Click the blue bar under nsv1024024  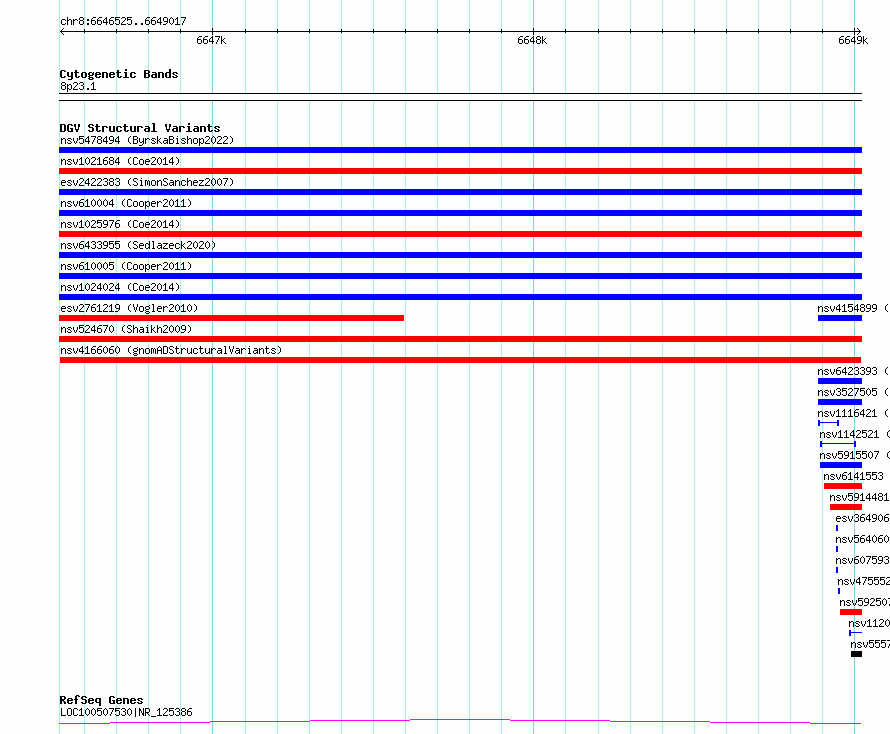[460, 297]
